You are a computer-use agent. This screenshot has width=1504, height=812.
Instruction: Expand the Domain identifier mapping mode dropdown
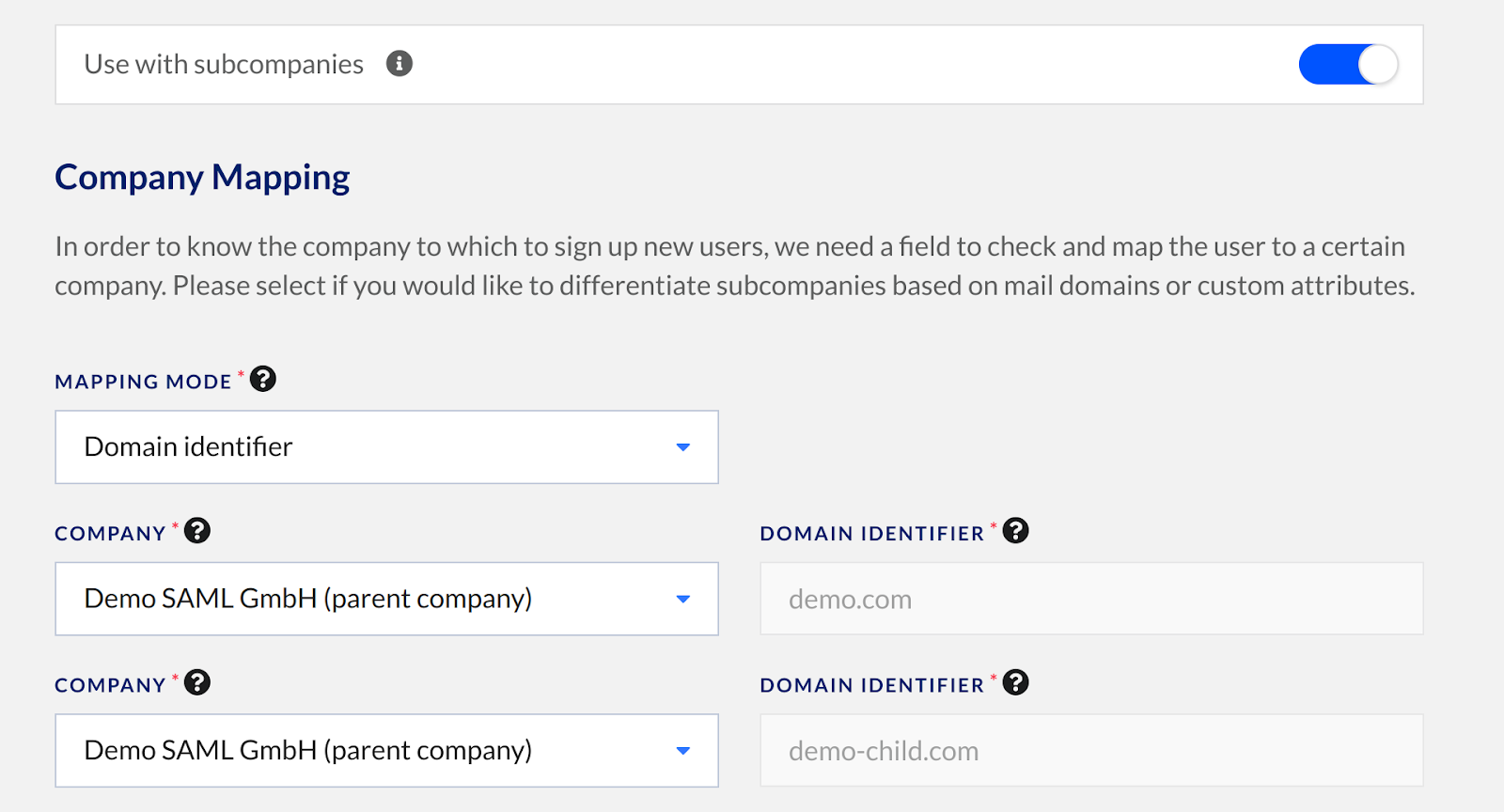[x=386, y=447]
